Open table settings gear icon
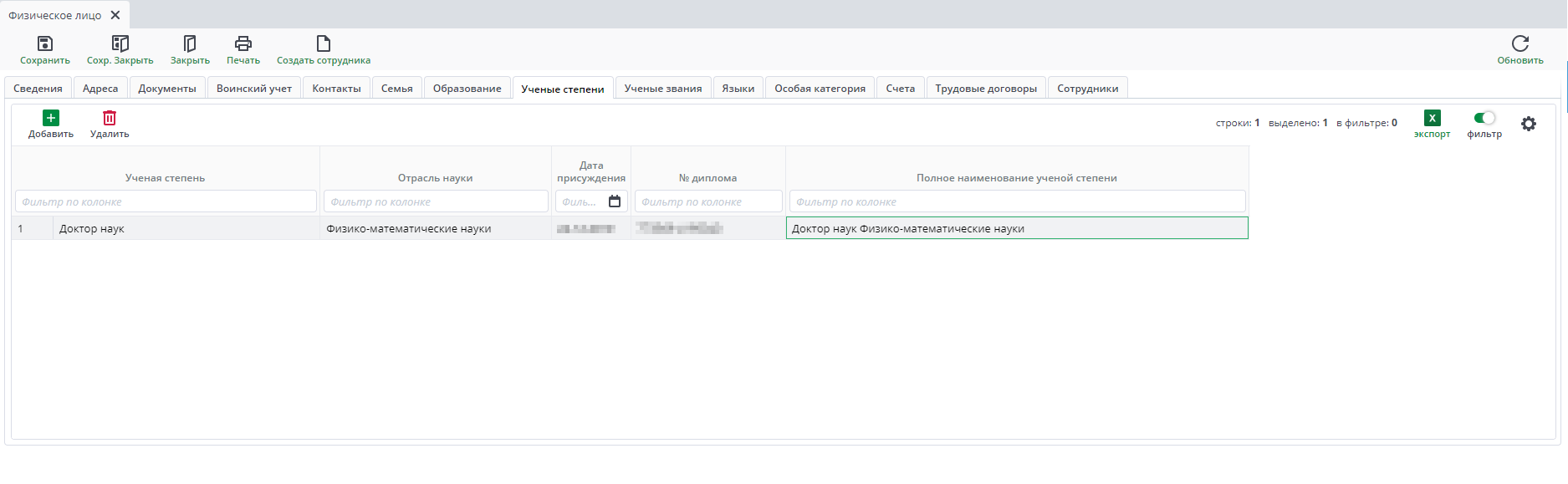The width and height of the screenshot is (1568, 484). 1529,124
